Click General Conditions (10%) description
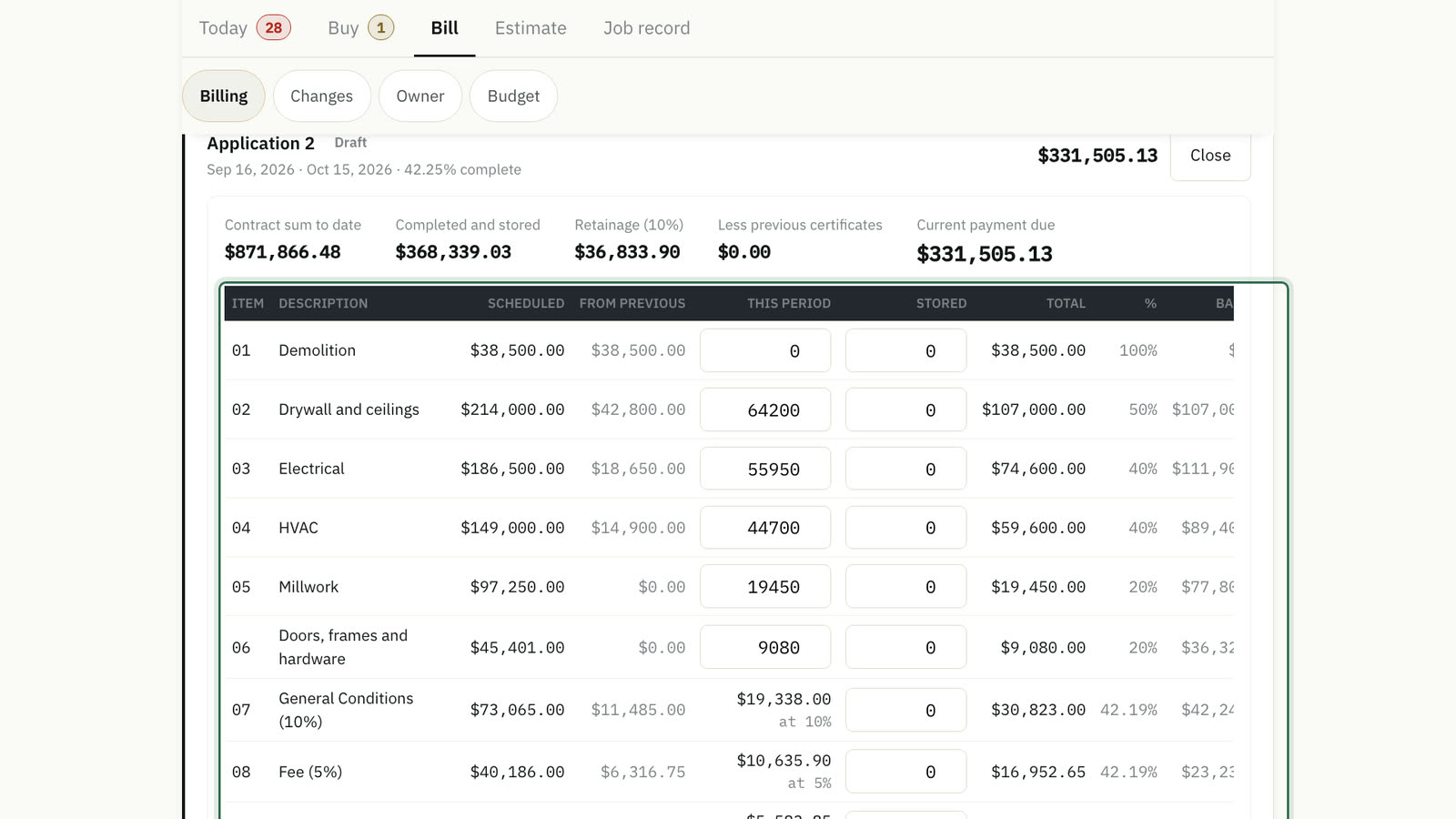This screenshot has height=819, width=1456. pos(346,710)
